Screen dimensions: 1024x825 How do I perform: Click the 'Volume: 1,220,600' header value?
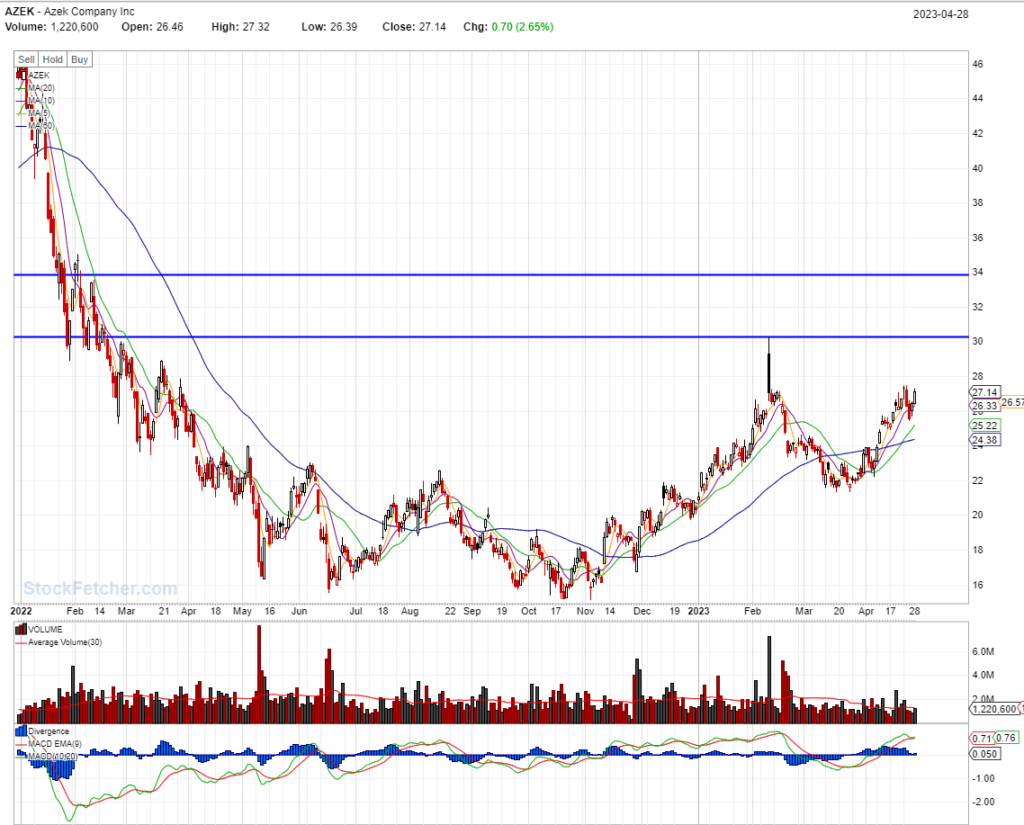click(52, 27)
